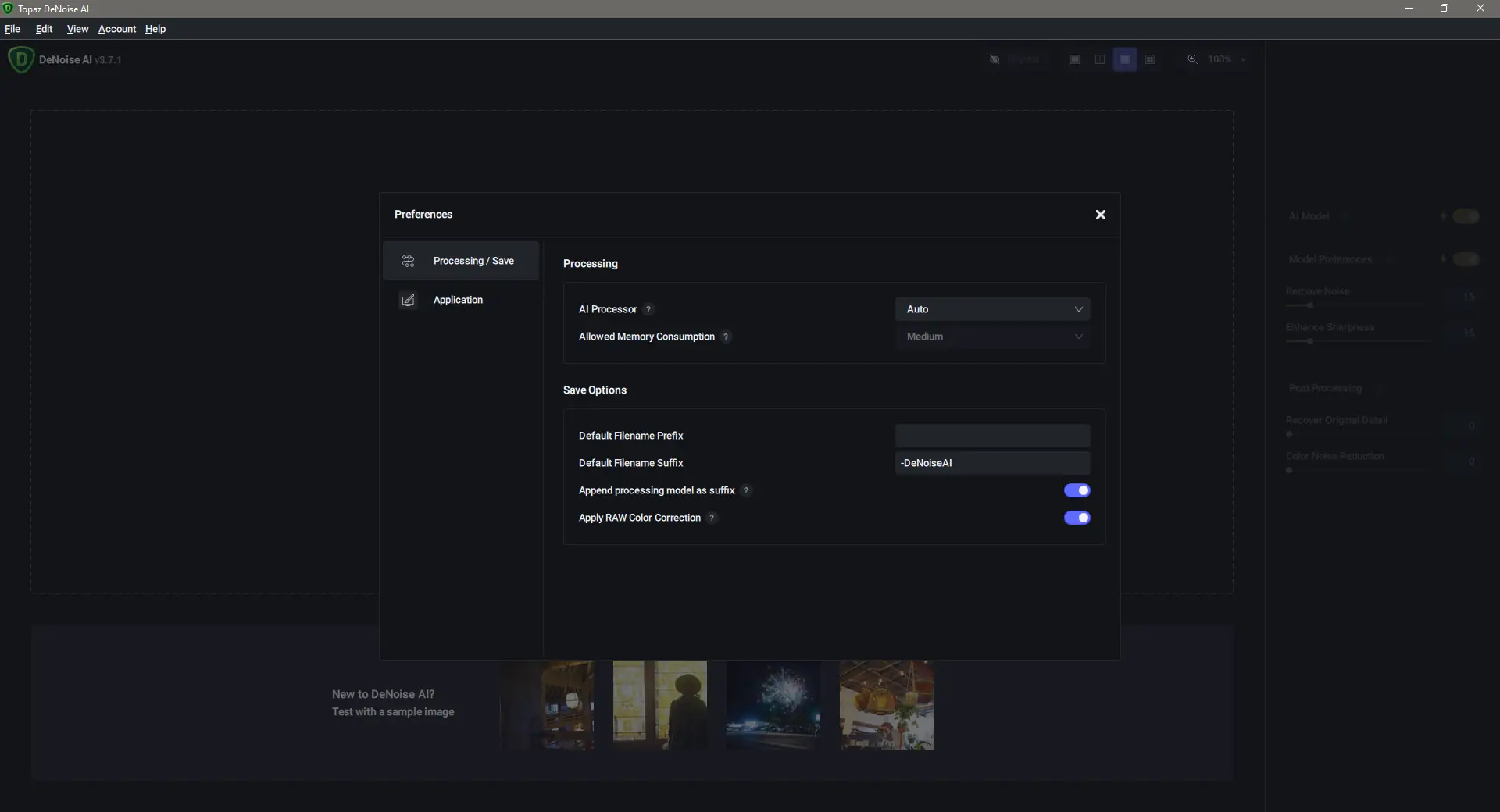
Task: Open the File menu
Action: [12, 29]
